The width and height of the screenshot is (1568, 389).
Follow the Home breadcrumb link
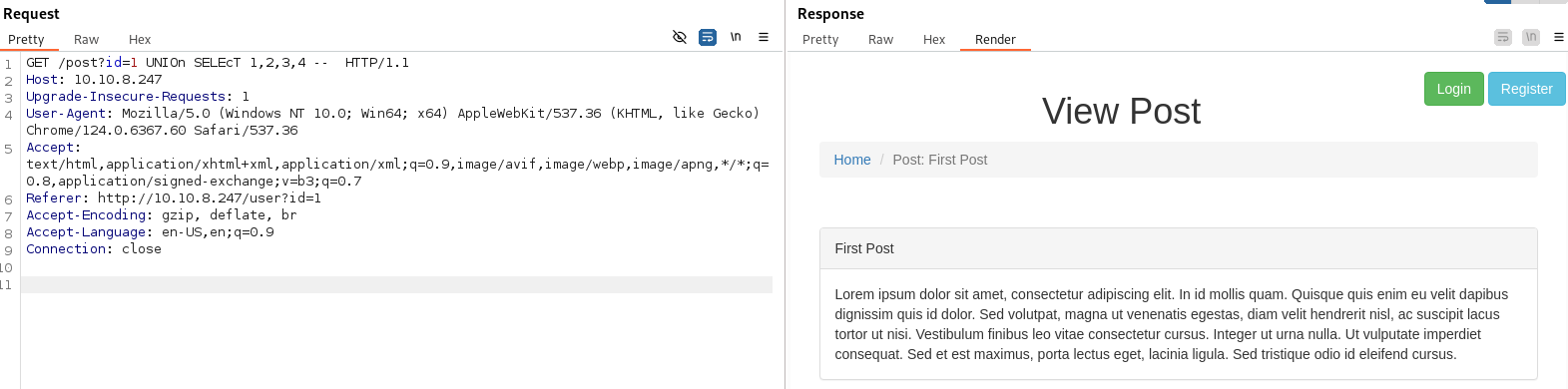tap(852, 160)
